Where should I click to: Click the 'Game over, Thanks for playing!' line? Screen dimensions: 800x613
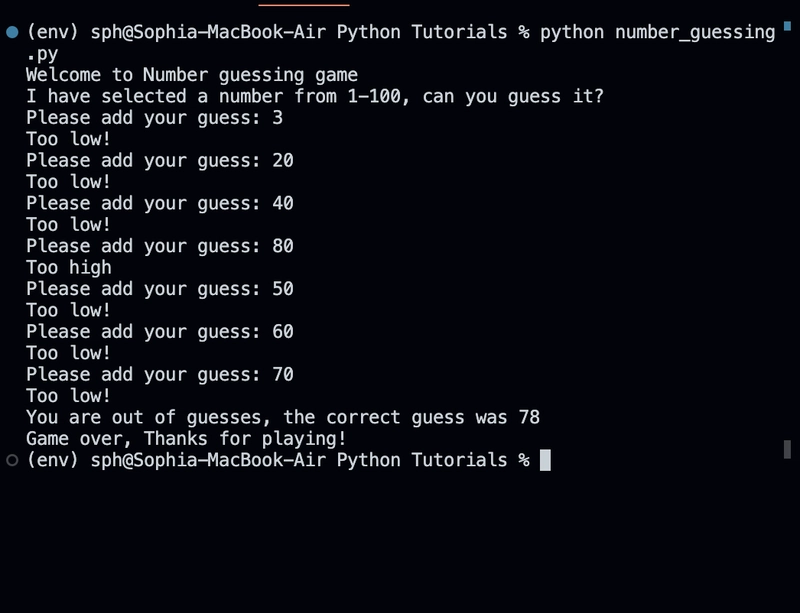click(186, 439)
